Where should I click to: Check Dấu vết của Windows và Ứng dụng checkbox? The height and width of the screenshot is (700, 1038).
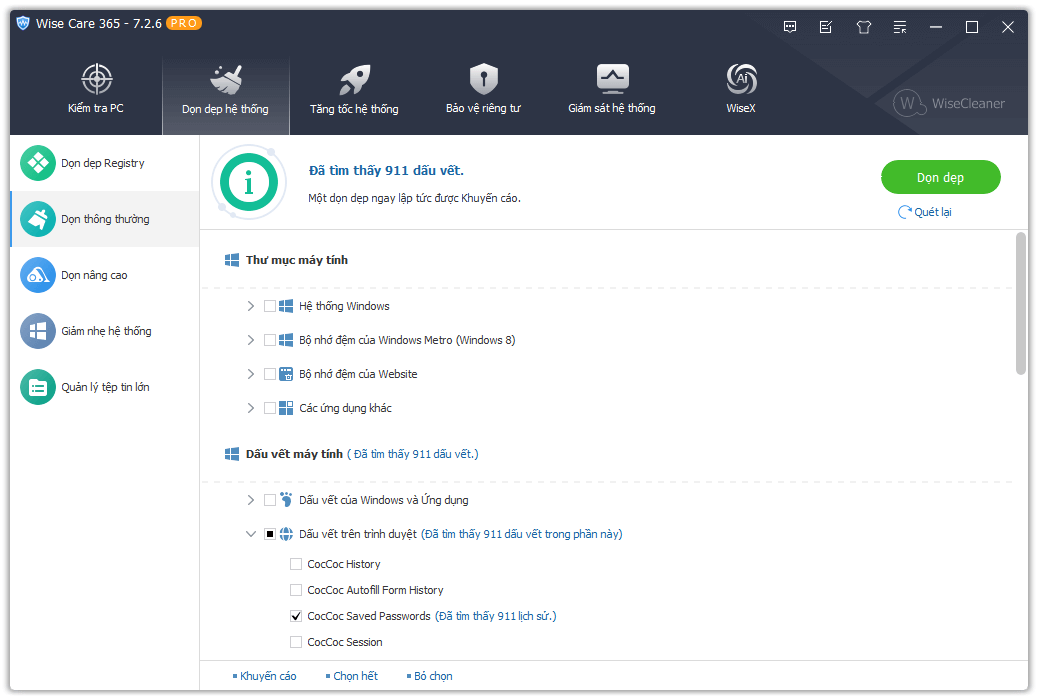coord(269,500)
